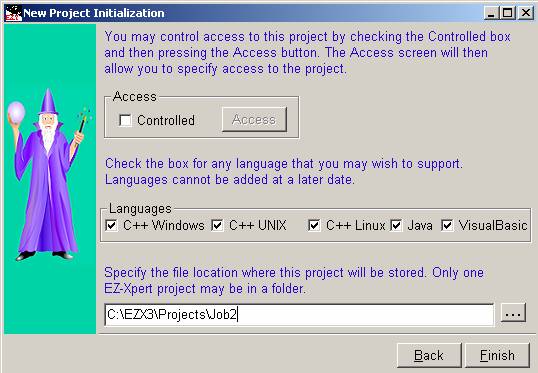Click the wizard's pointed purple hat

pos(48,102)
